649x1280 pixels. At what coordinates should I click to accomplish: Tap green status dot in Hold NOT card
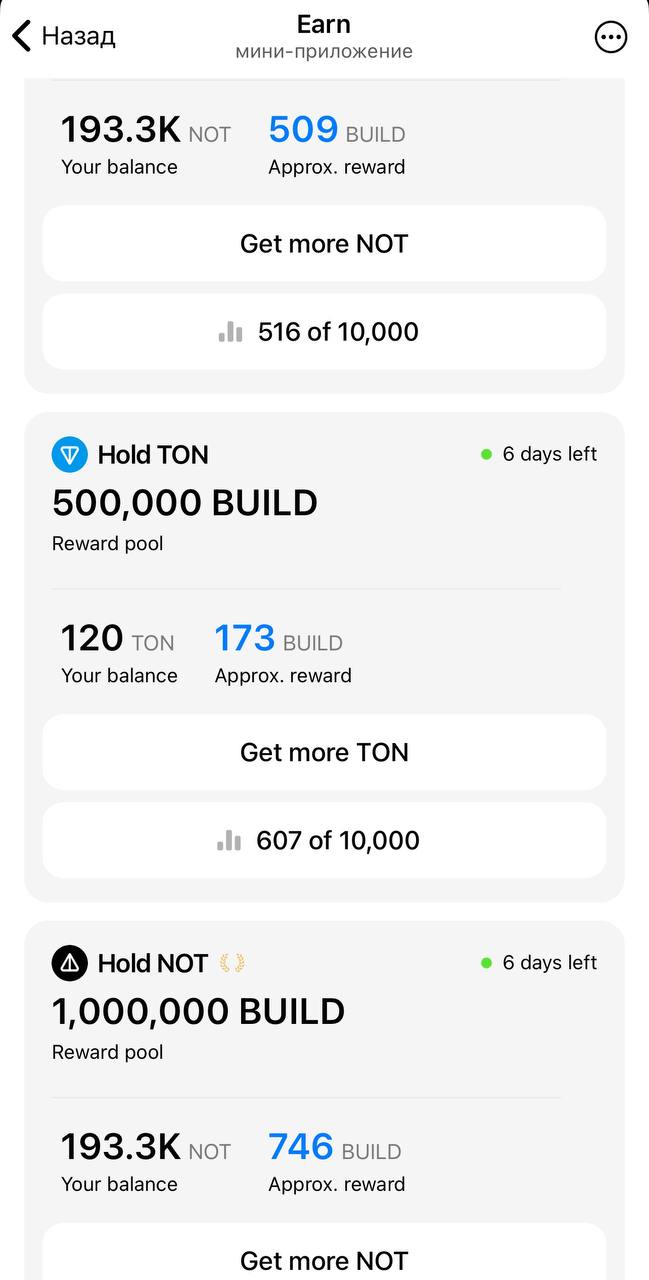pos(487,963)
